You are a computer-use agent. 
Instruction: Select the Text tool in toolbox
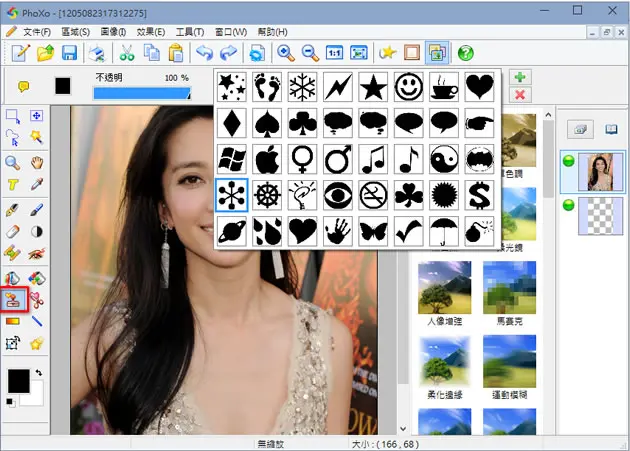(13, 184)
